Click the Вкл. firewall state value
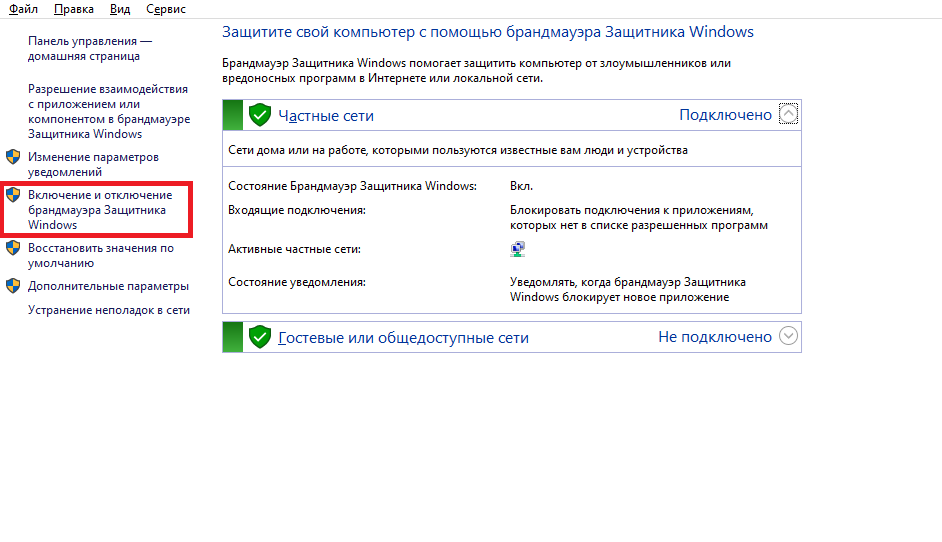 click(x=521, y=186)
